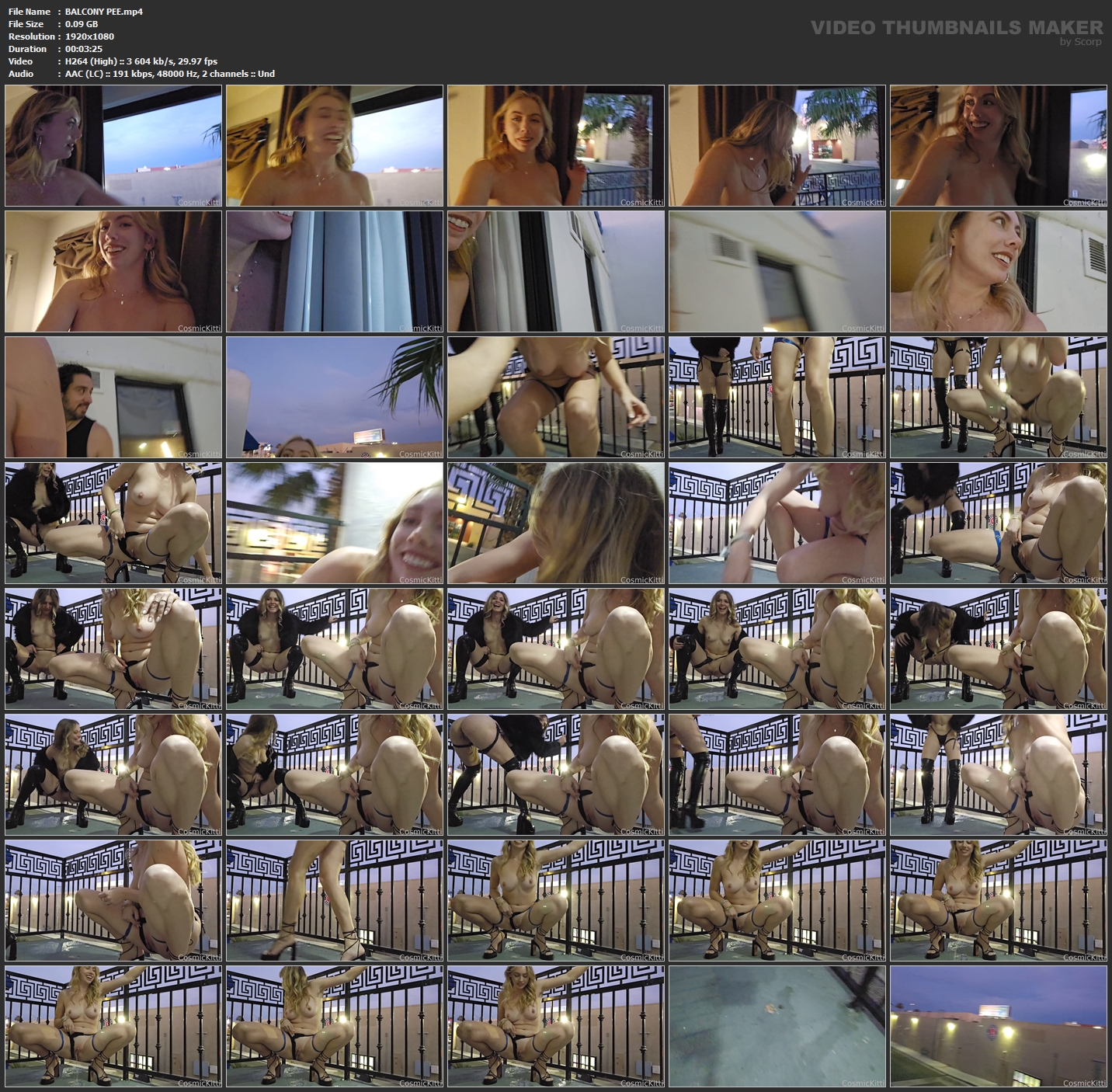Click the 0.09 GB file size value
Viewport: 1112px width, 1092px height.
(82, 24)
